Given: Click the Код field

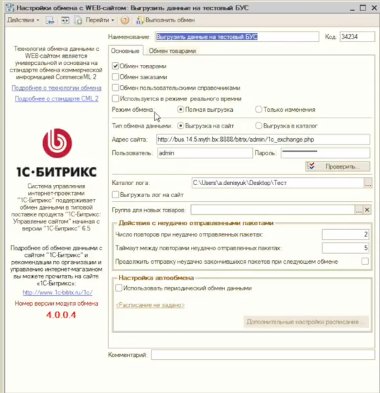Looking at the screenshot, I should pos(357,37).
